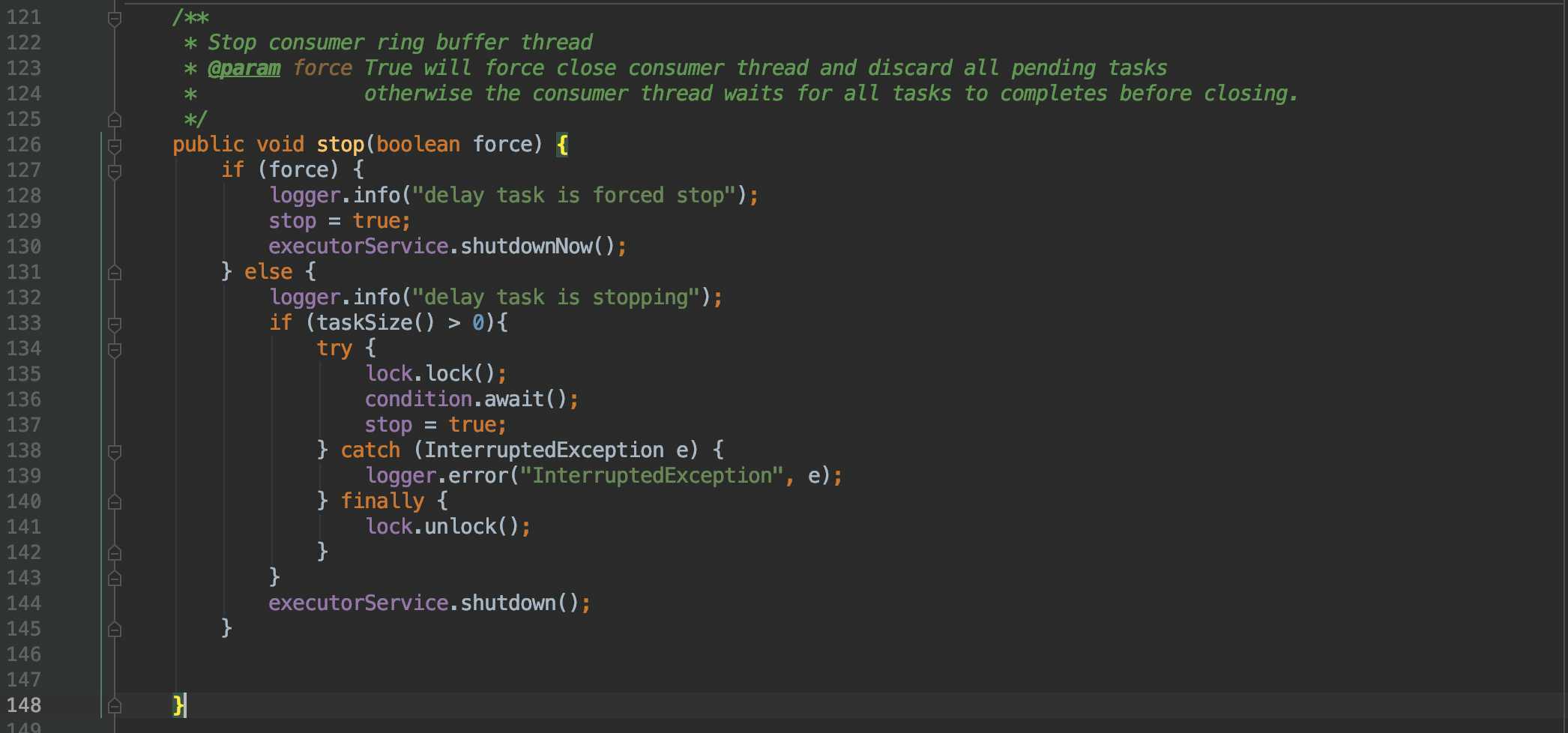Click the 'try' keyword on line 134

[x=334, y=349]
